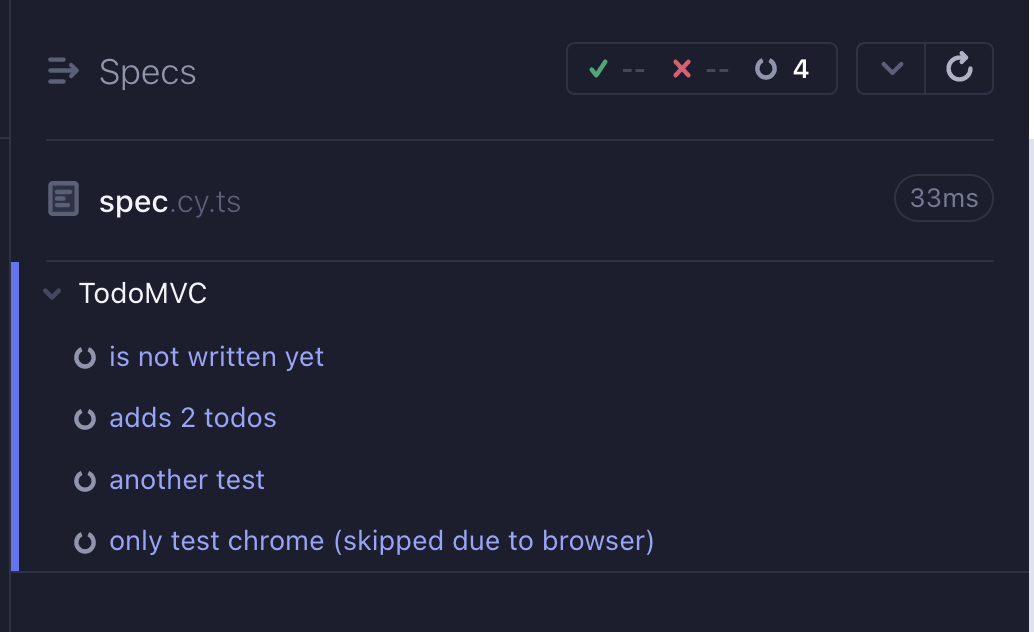The height and width of the screenshot is (632, 1034).
Task: Click the spinner icon beside 'another test'
Action: [85, 480]
